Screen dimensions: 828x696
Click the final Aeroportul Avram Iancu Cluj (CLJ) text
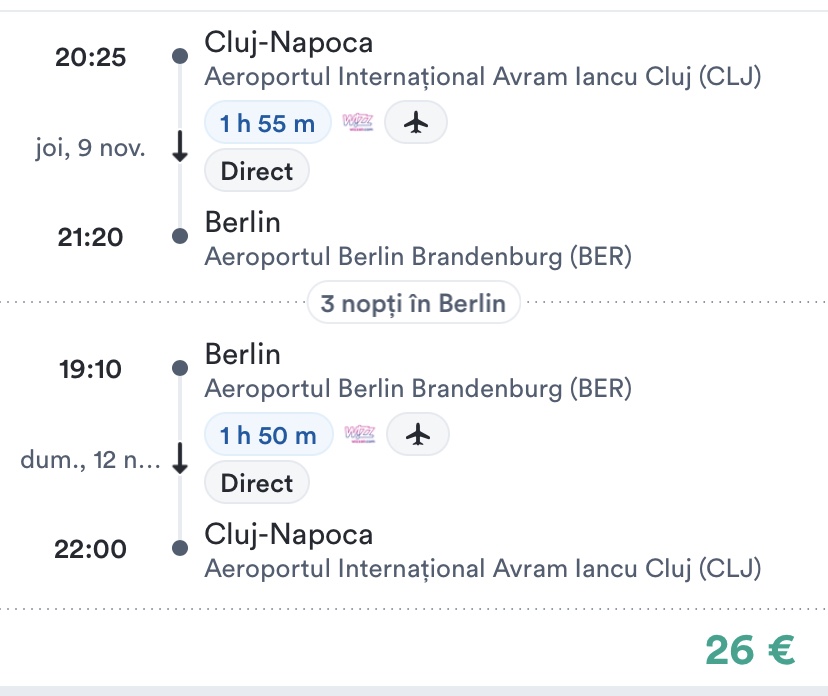click(x=482, y=569)
